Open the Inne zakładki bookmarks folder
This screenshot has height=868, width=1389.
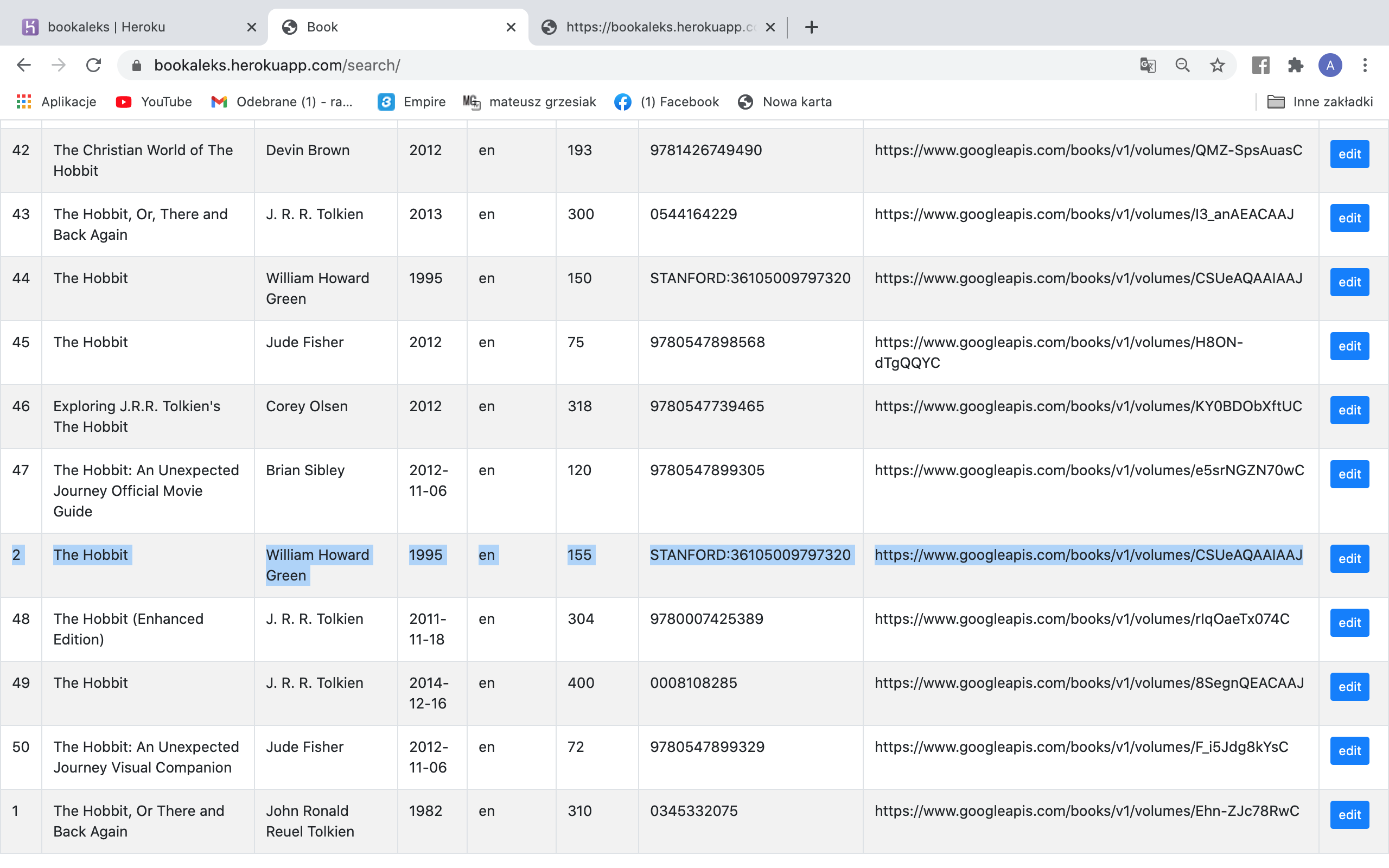point(1320,101)
